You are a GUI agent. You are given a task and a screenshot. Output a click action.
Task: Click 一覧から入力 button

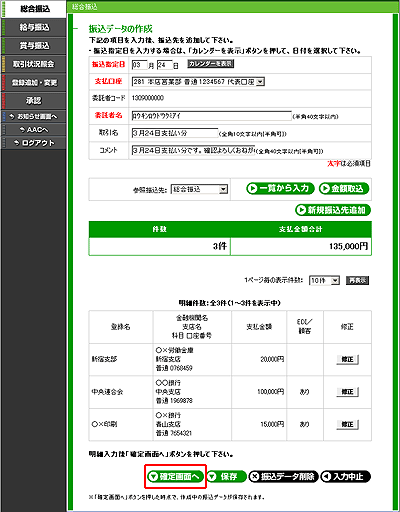280,189
